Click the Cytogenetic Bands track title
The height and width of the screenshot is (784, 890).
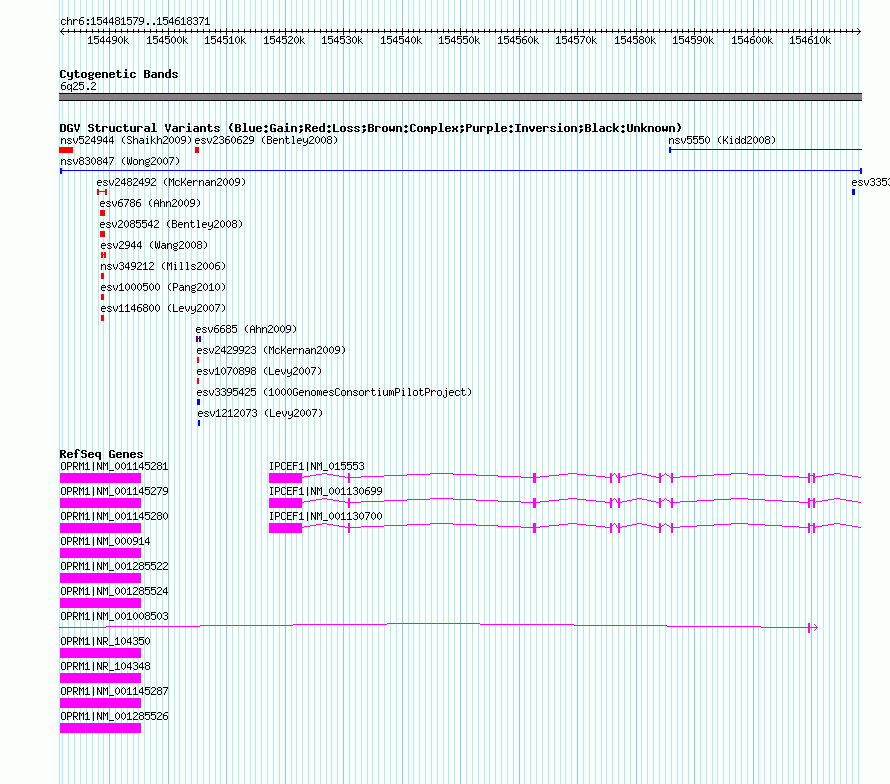(x=119, y=74)
